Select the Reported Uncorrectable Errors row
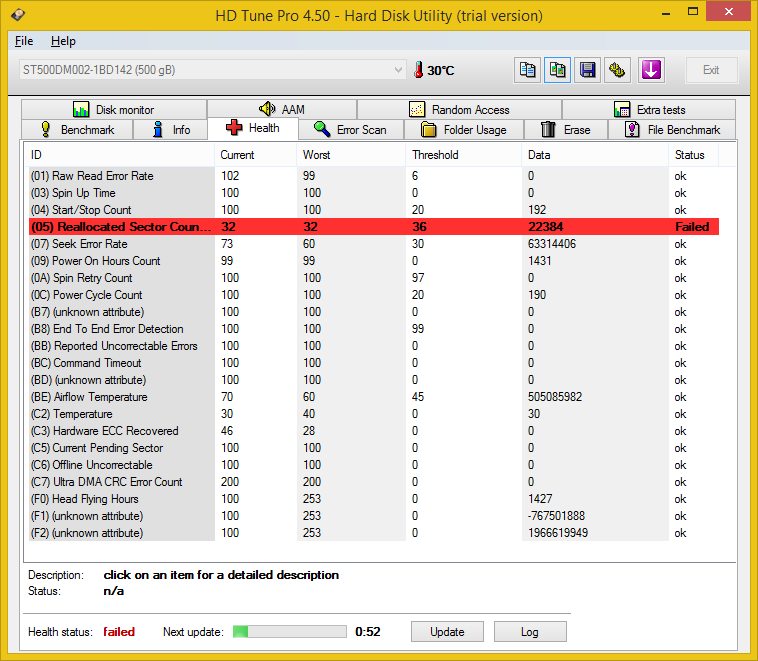 (x=374, y=346)
